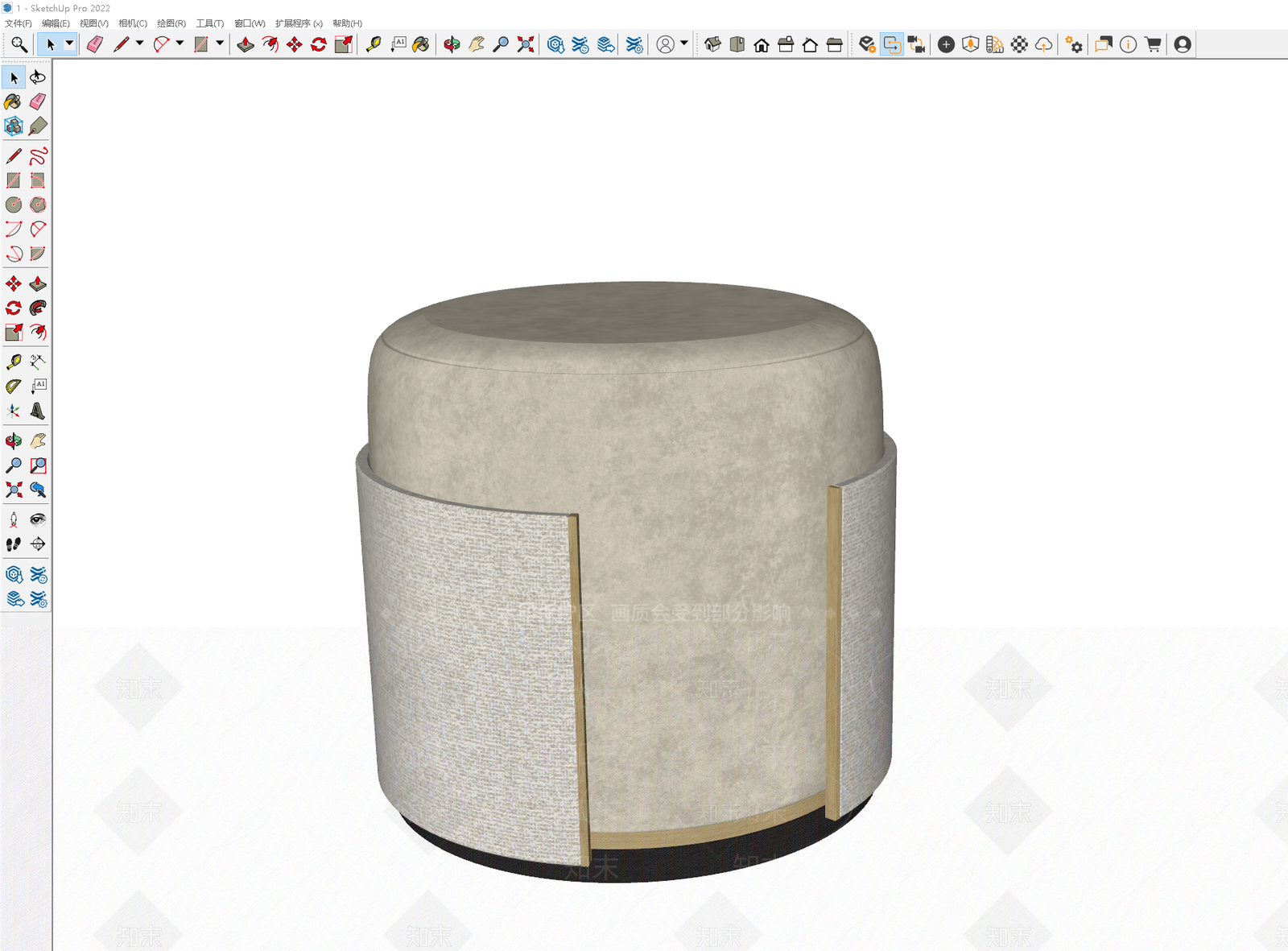1288x951 pixels.
Task: Expand the Arc tool dropdown arrow
Action: coord(180,44)
